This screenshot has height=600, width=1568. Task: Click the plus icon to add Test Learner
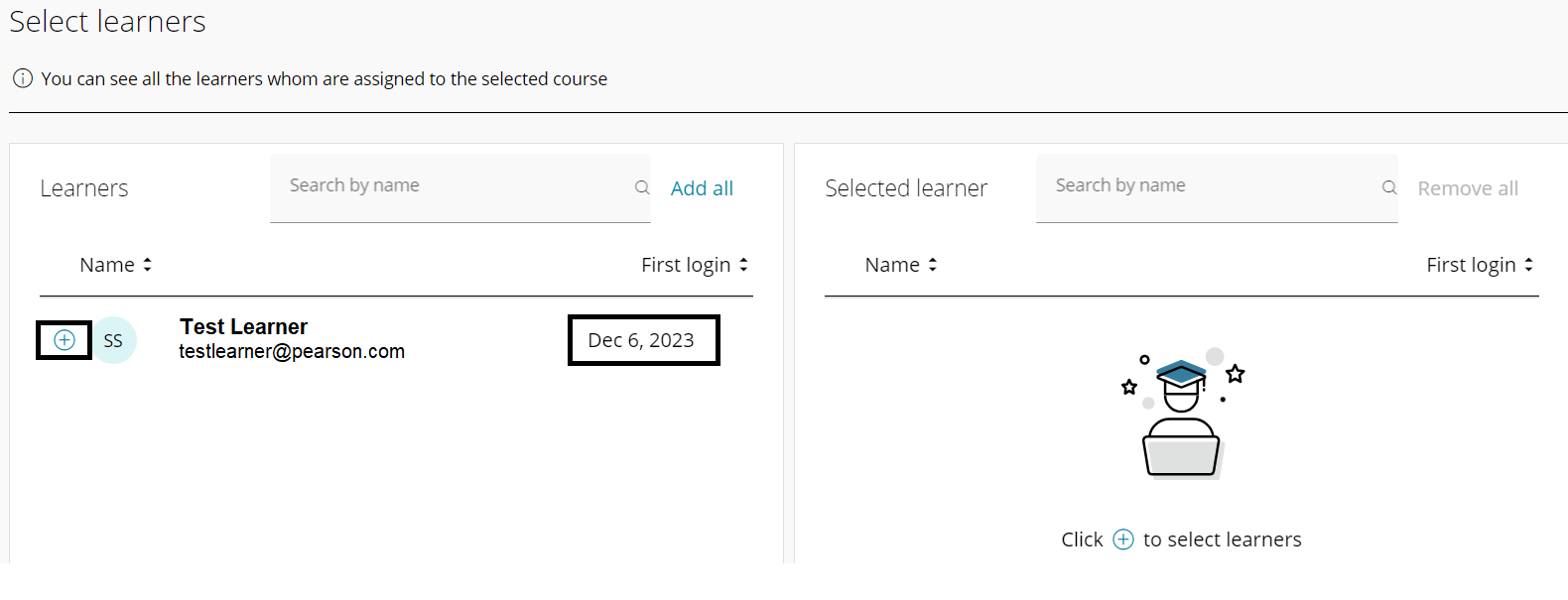(x=65, y=340)
